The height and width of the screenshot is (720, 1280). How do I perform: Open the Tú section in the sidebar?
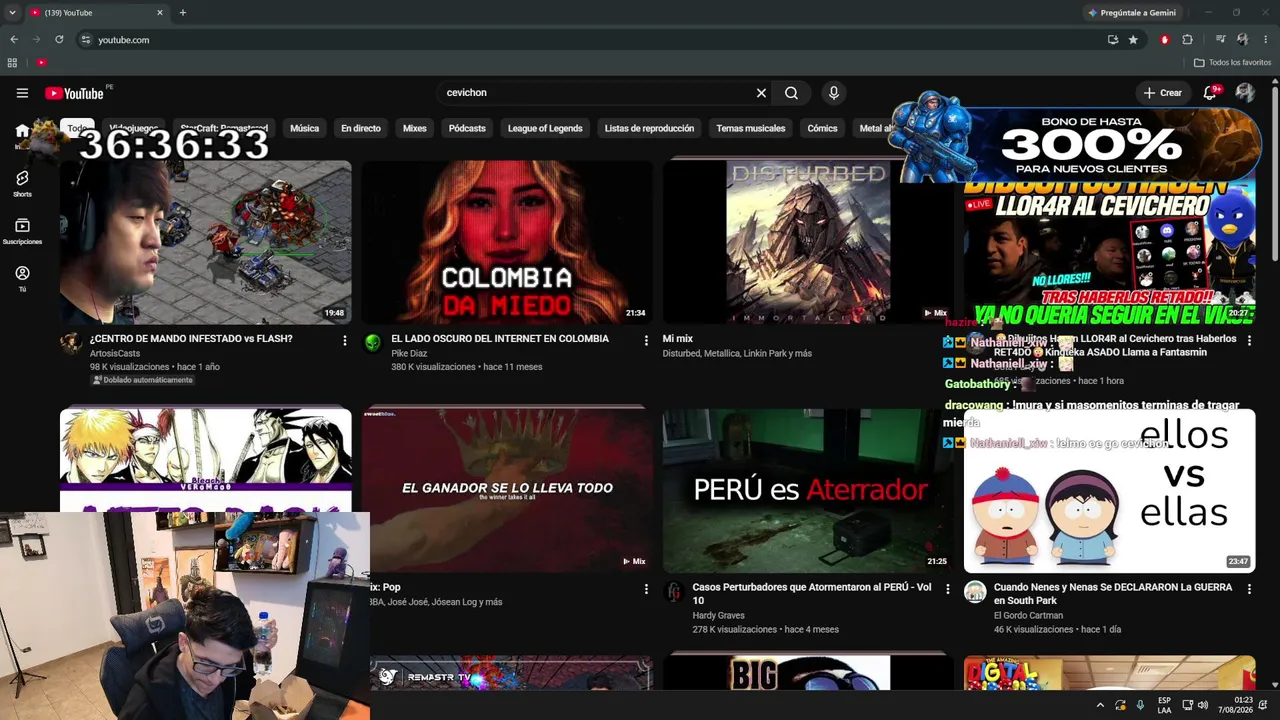pos(22,278)
